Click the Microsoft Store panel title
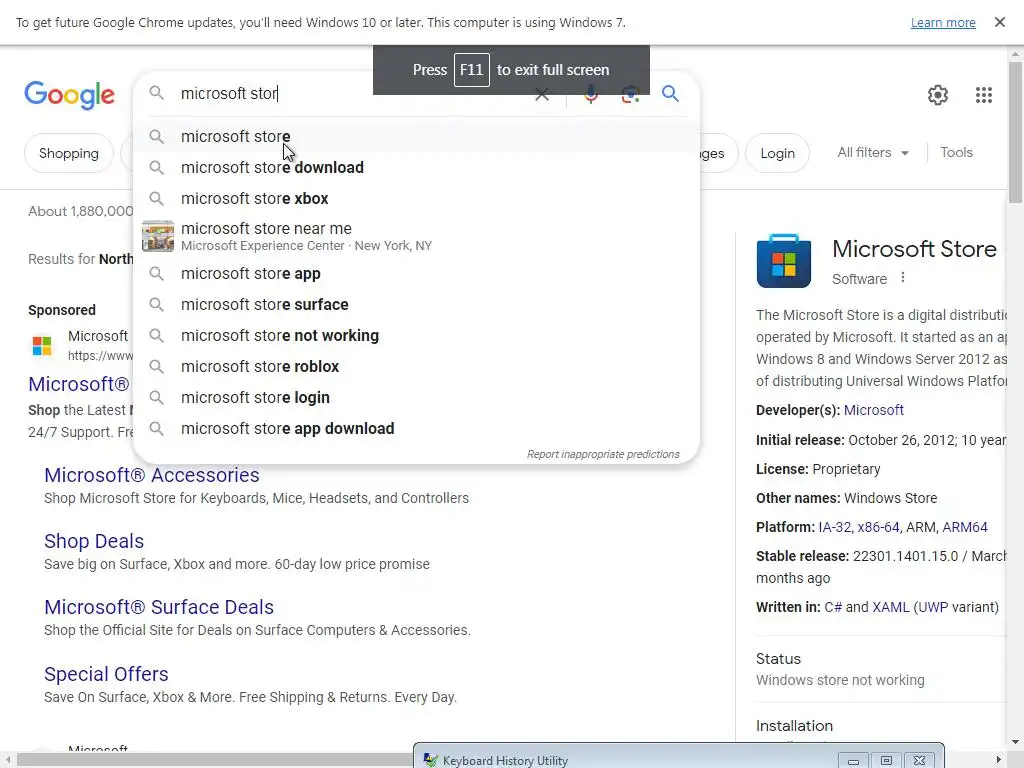Image resolution: width=1024 pixels, height=768 pixels. coord(914,249)
